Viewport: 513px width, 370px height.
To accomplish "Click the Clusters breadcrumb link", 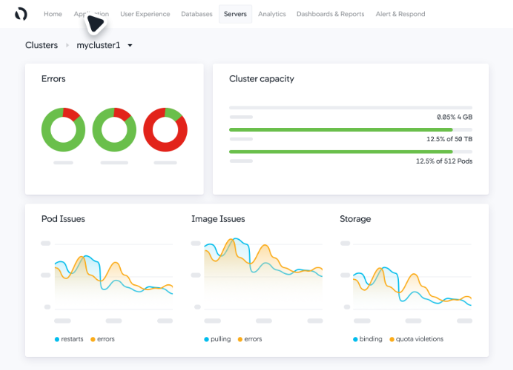I will pos(41,45).
